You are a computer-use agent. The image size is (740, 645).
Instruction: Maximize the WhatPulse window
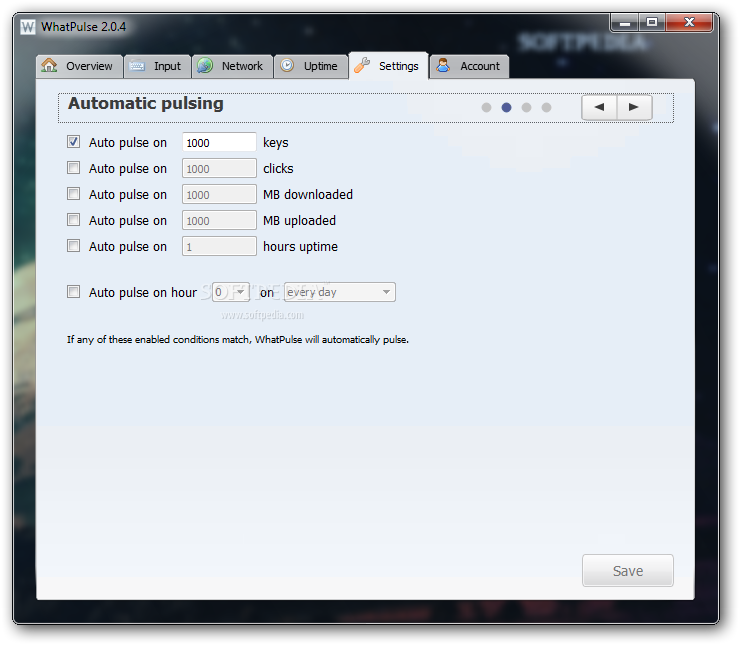pos(652,22)
